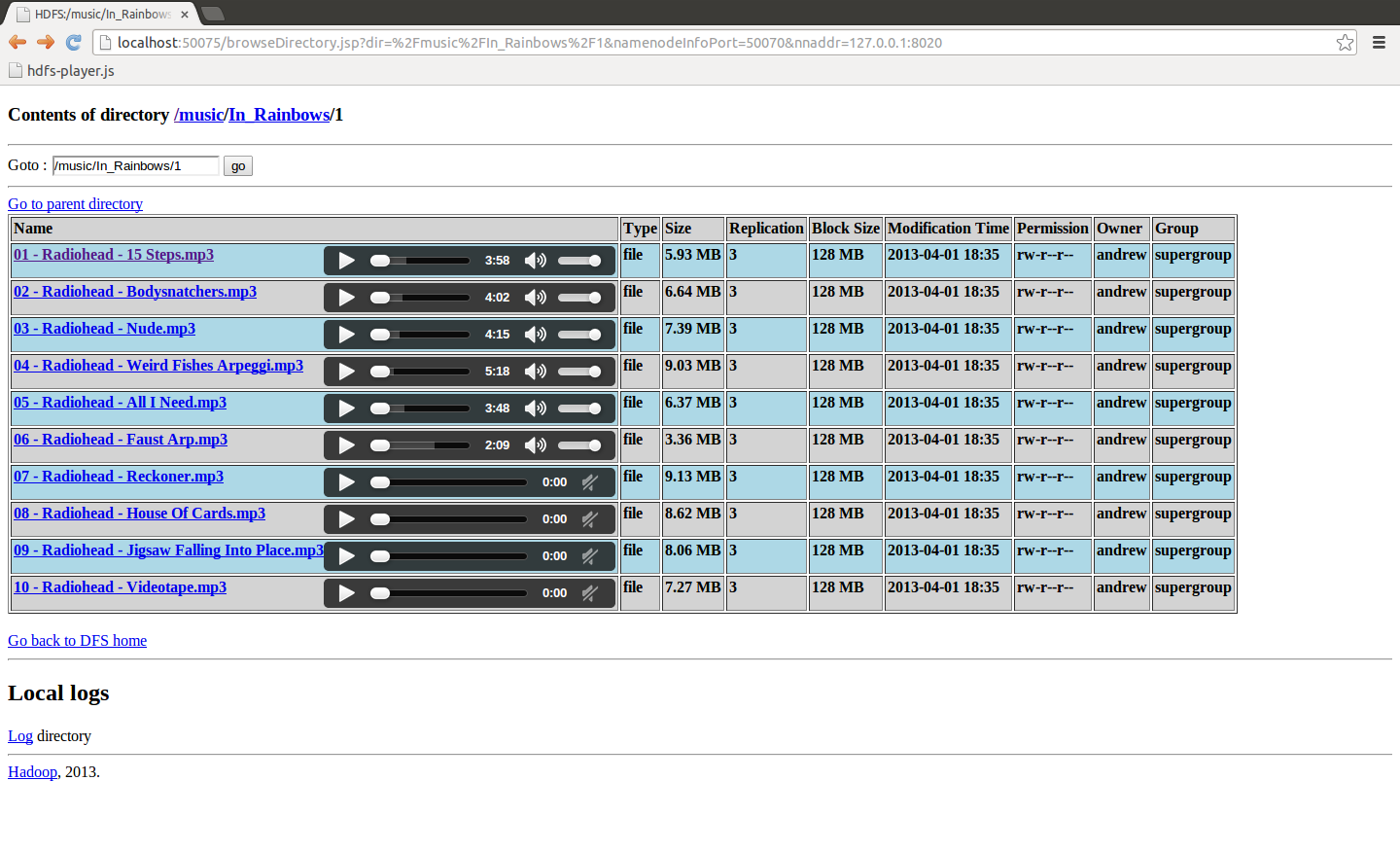Play 01 - Radiohead - 15 Steps track

(x=346, y=261)
